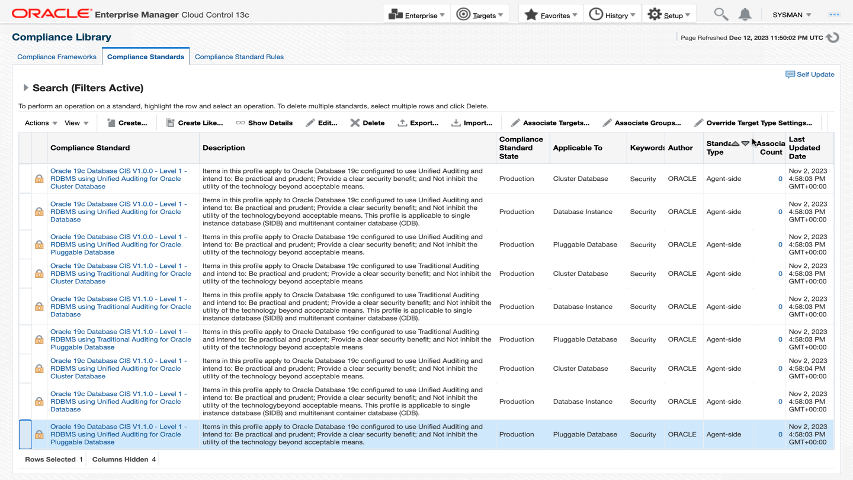Click the Keywords column header
853x480 pixels.
[647, 147]
